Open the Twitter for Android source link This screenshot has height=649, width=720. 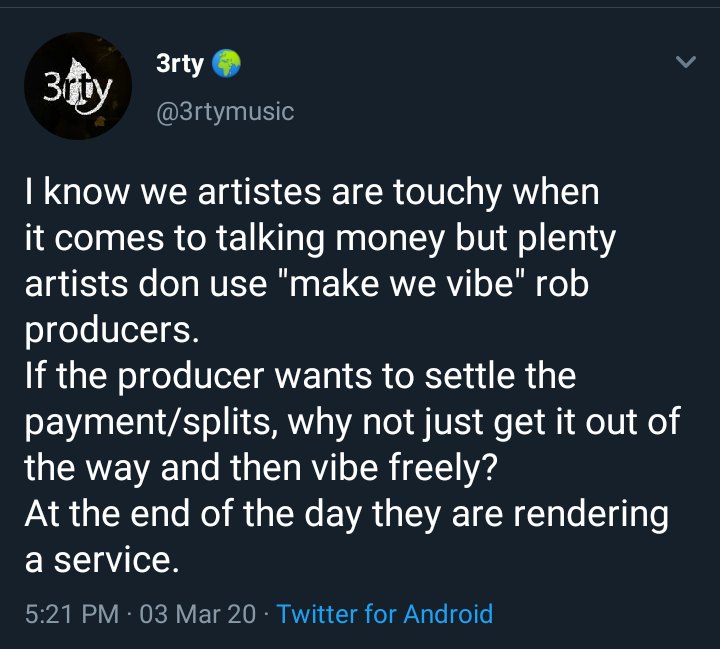pos(385,614)
